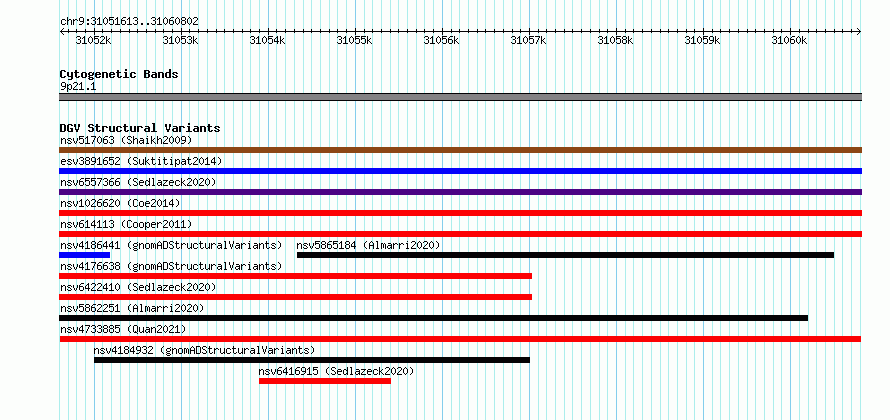Click the 31052k ruler position
890x420 pixels.
94,40
